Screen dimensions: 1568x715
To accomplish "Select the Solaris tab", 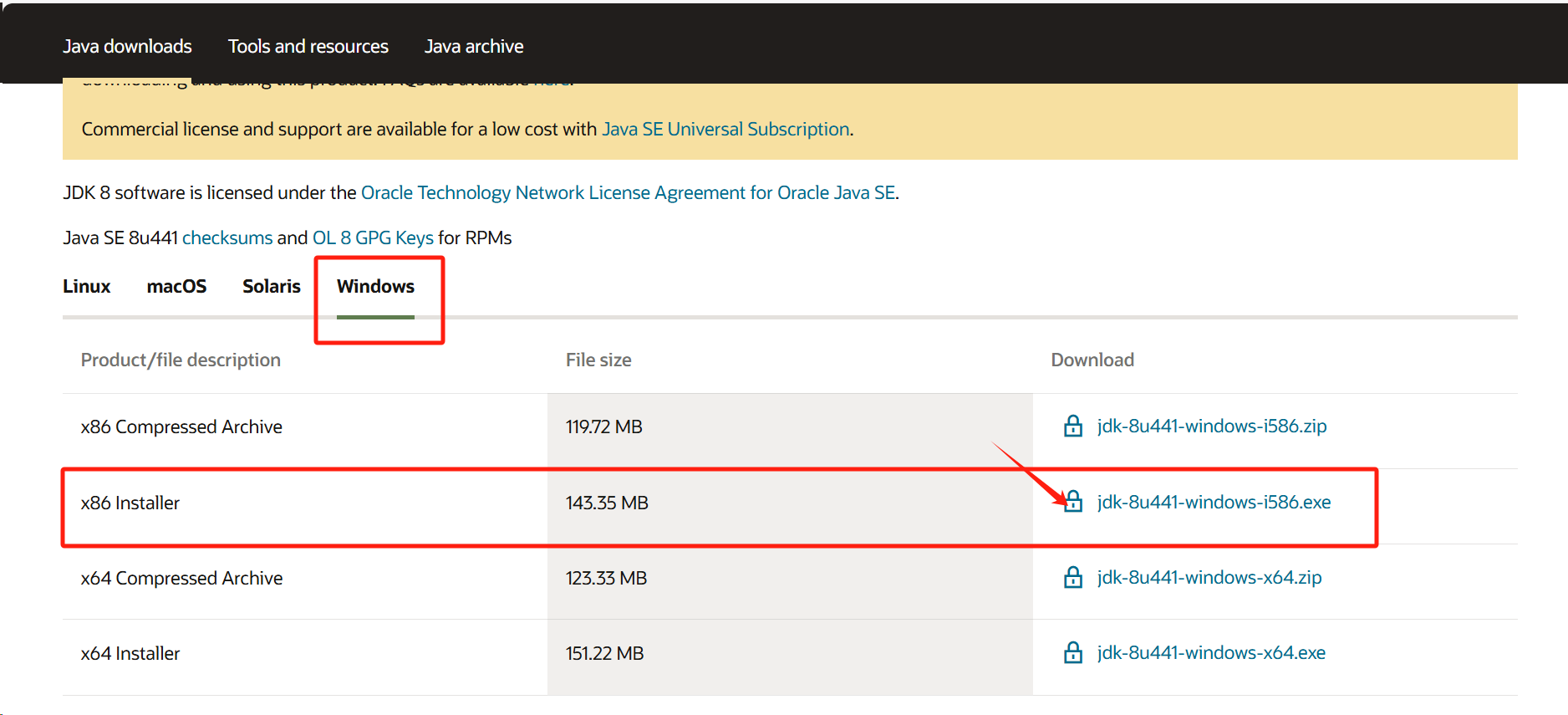I will (272, 287).
